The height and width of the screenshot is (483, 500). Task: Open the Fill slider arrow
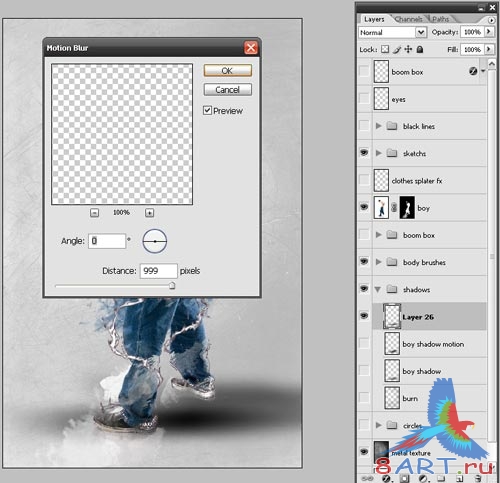(489, 49)
